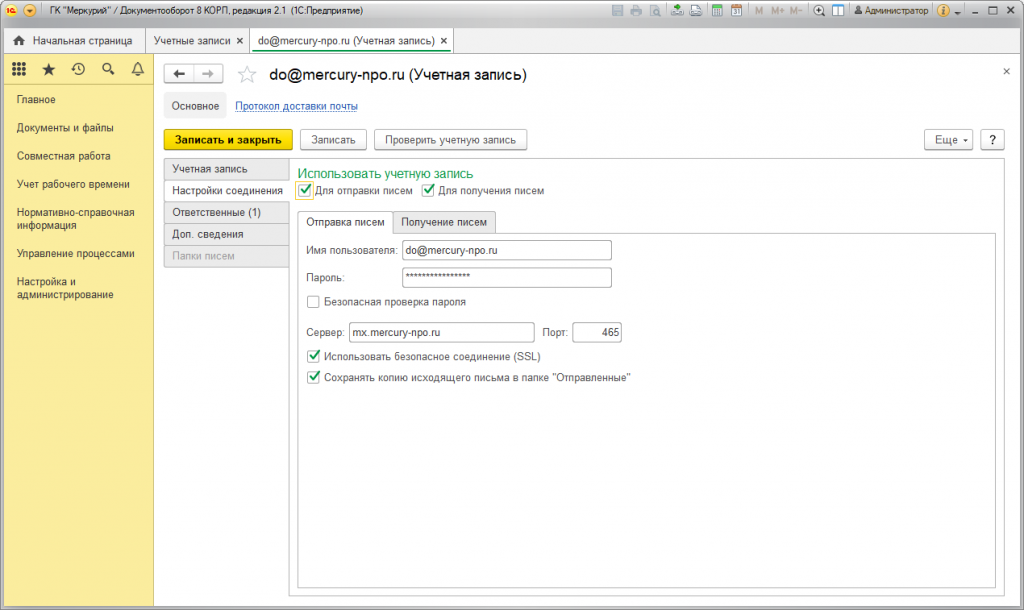
Task: Click the 'Сервер' input field
Action: (x=441, y=332)
